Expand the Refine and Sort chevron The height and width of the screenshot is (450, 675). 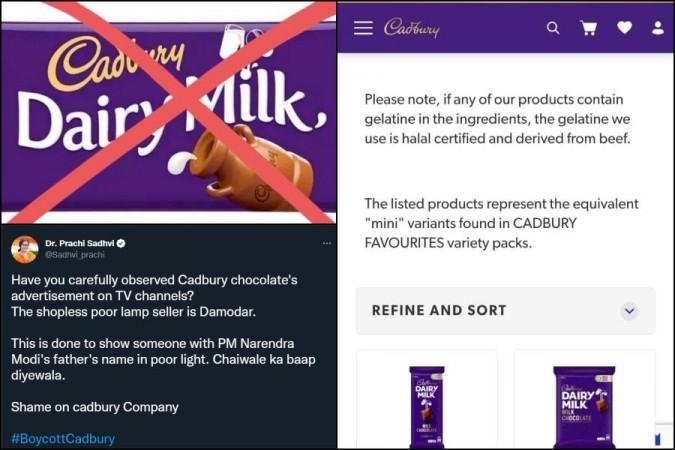click(x=629, y=310)
